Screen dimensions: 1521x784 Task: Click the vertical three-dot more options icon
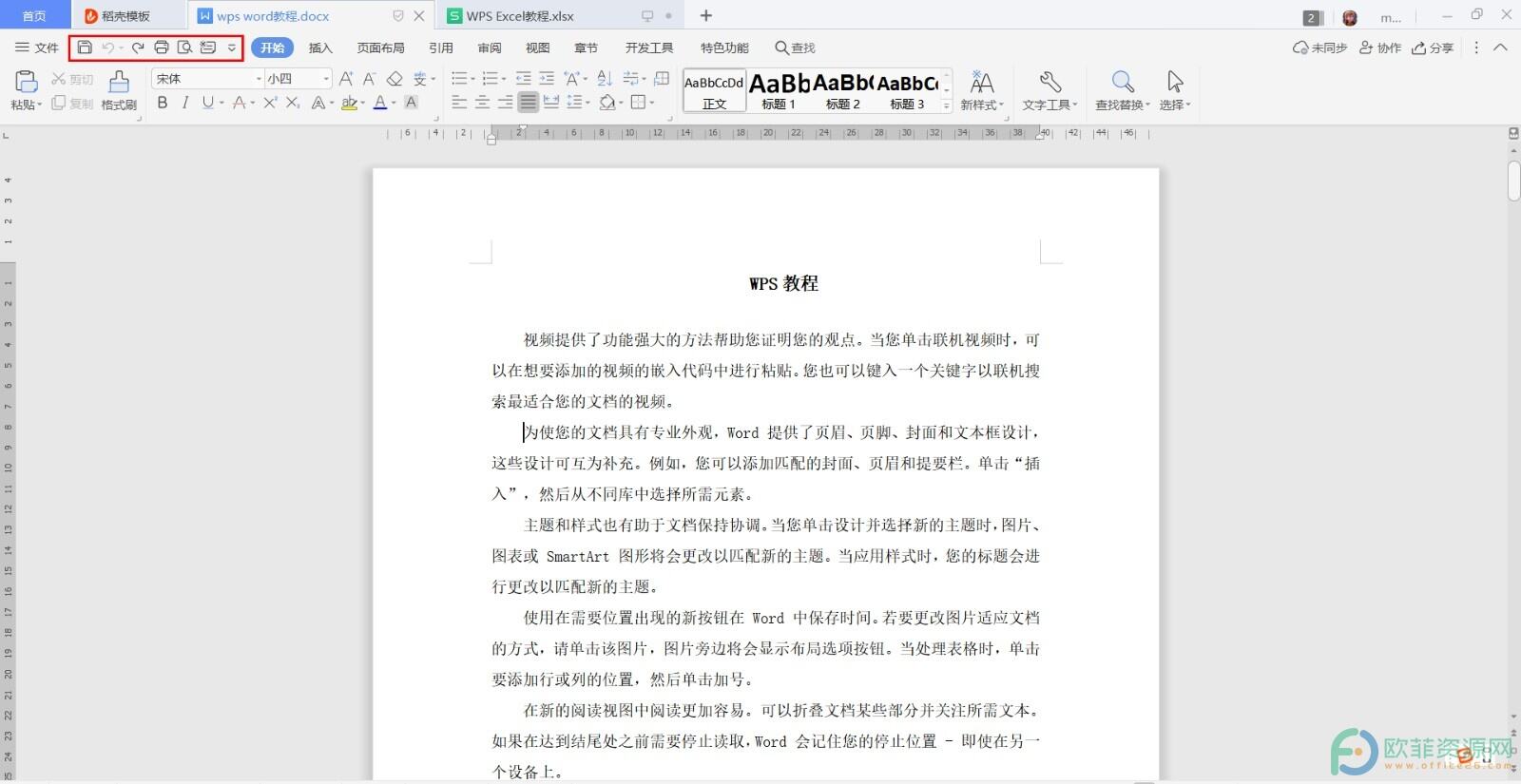[x=1476, y=48]
